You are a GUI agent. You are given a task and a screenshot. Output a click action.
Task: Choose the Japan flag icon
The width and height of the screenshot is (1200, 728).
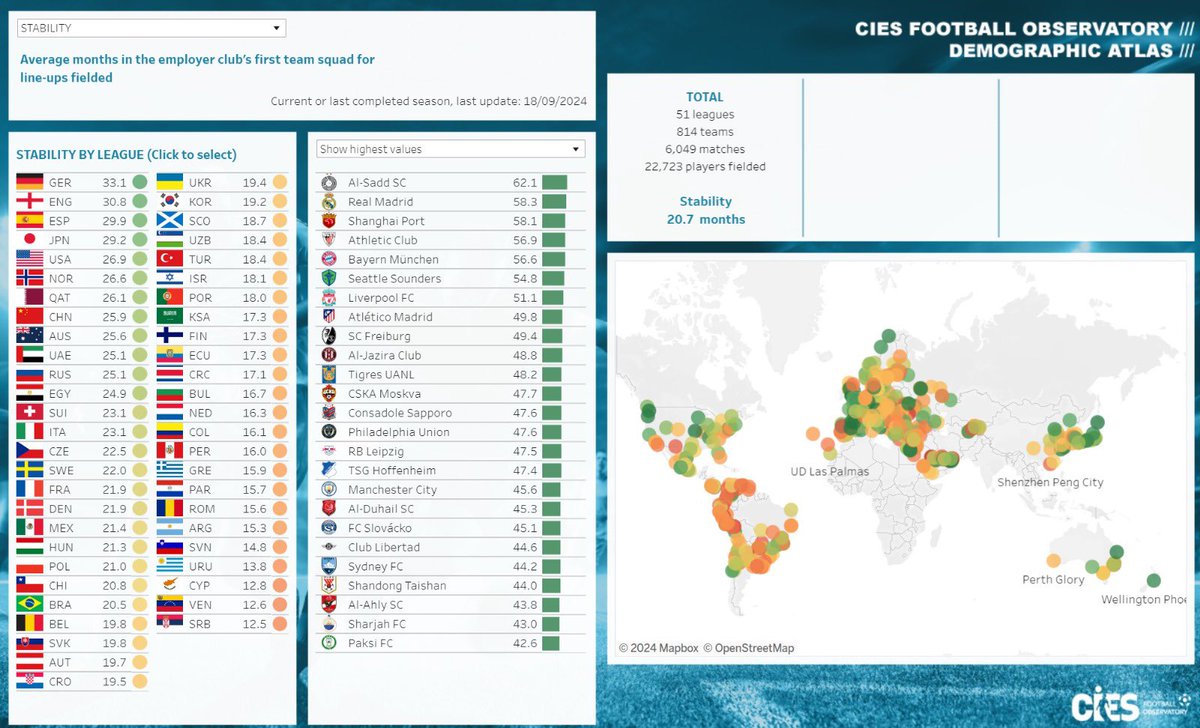[30, 240]
